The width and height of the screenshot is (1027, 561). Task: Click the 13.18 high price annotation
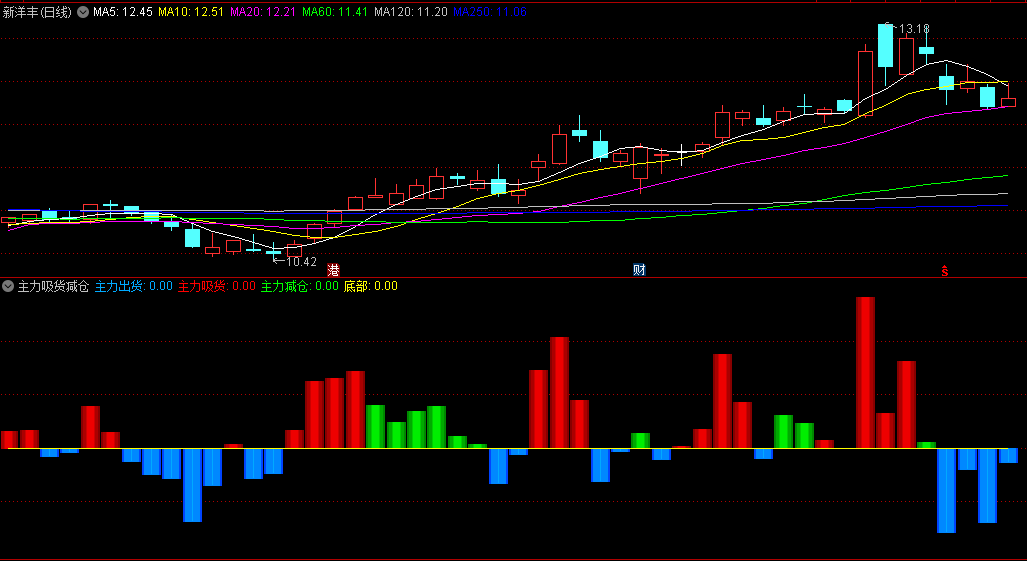(x=914, y=29)
